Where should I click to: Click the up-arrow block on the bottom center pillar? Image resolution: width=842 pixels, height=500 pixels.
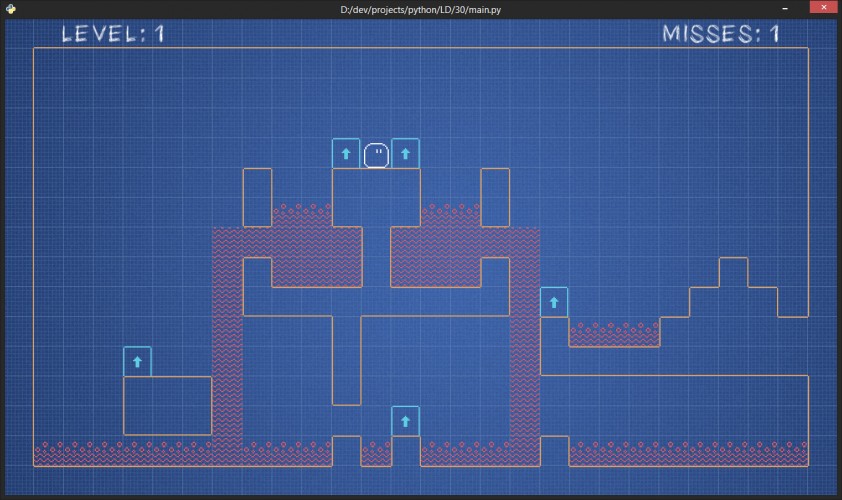coord(405,422)
